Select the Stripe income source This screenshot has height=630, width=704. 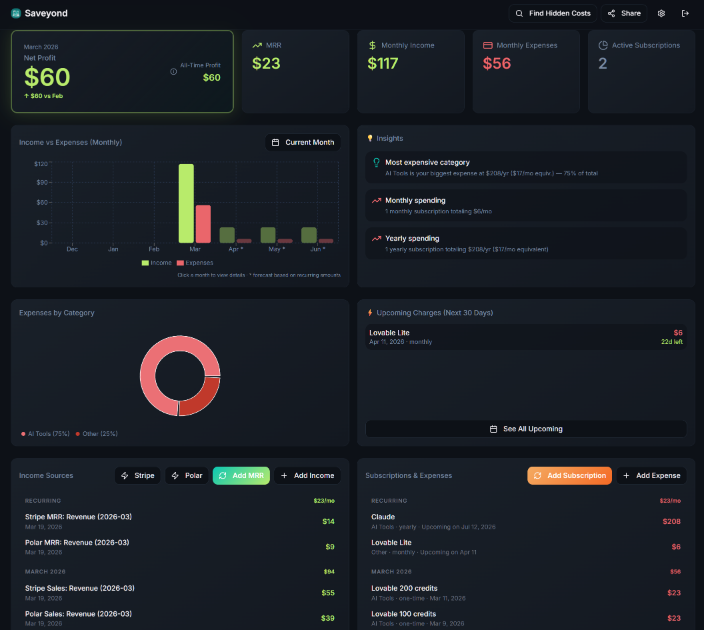tap(138, 475)
